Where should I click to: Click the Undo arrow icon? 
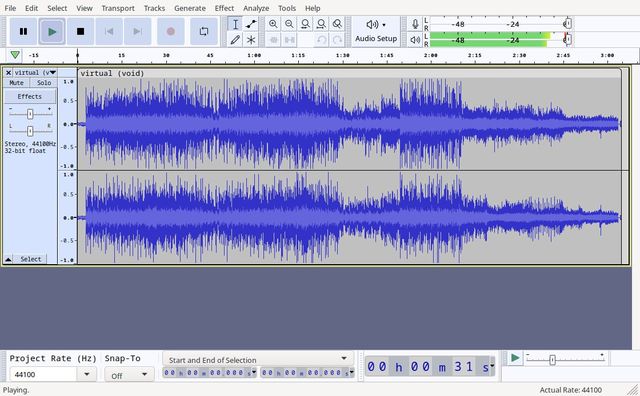(x=322, y=40)
